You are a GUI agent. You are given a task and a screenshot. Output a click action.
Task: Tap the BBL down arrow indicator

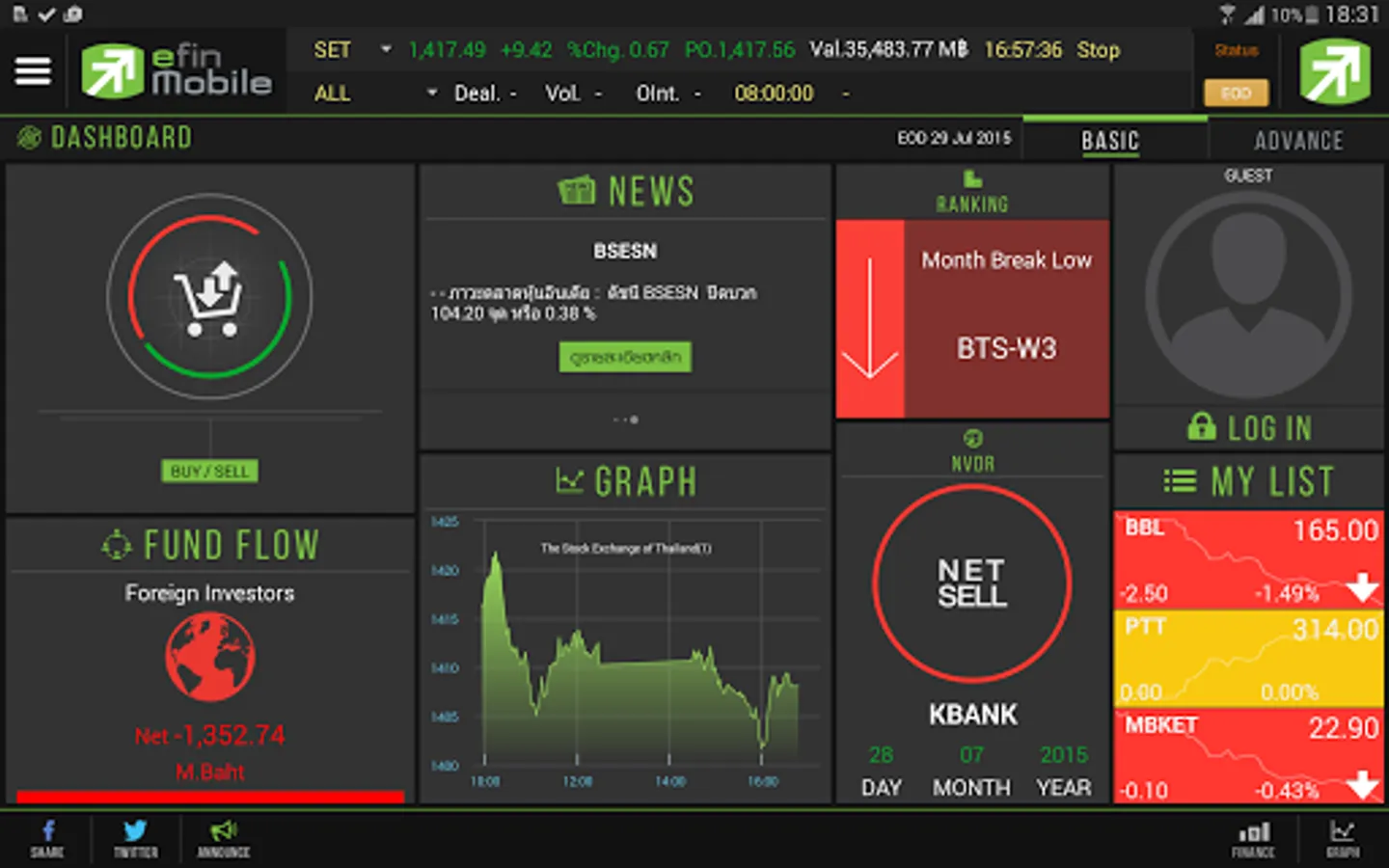1363,586
